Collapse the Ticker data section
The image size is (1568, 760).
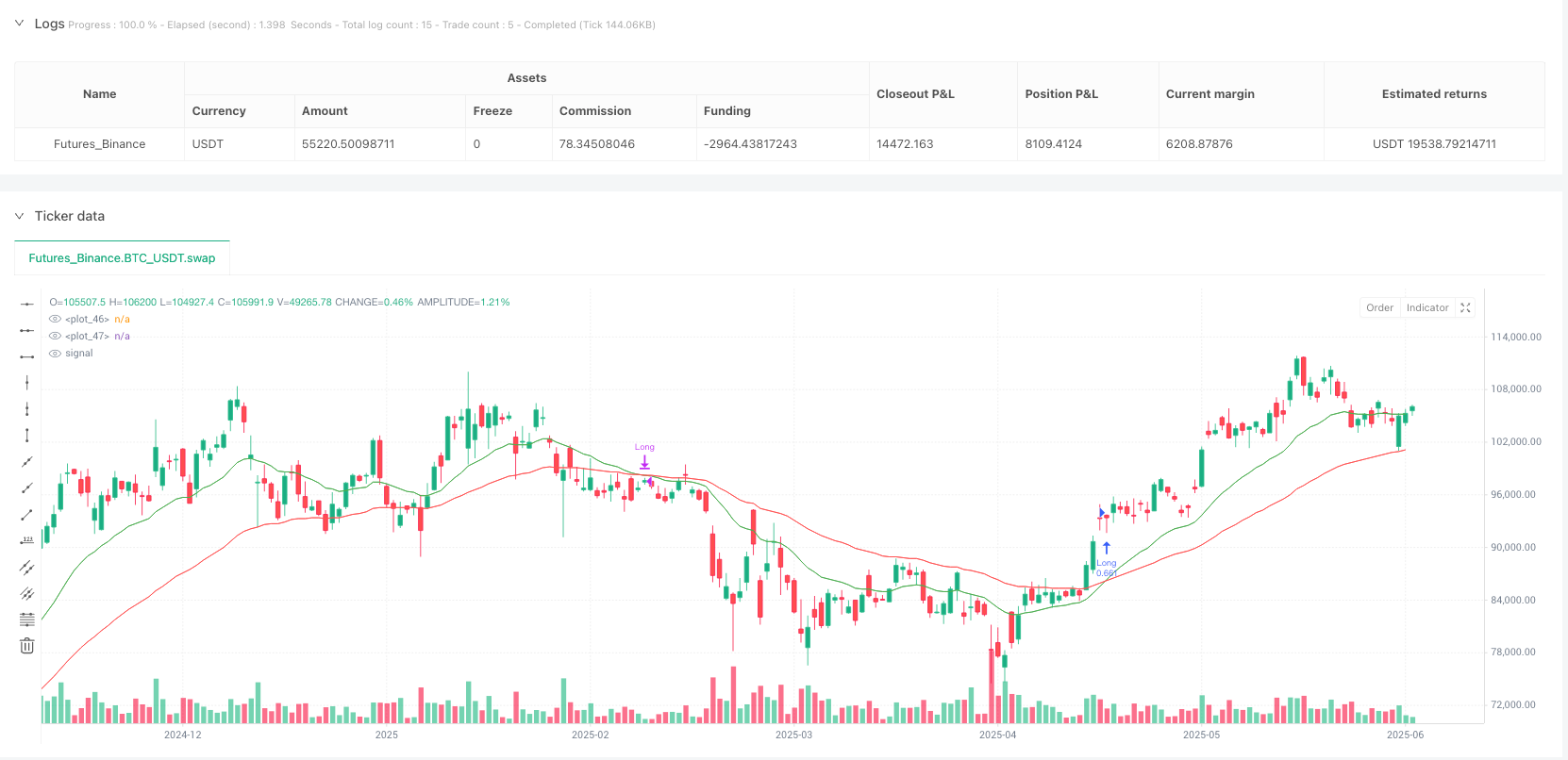click(x=19, y=216)
